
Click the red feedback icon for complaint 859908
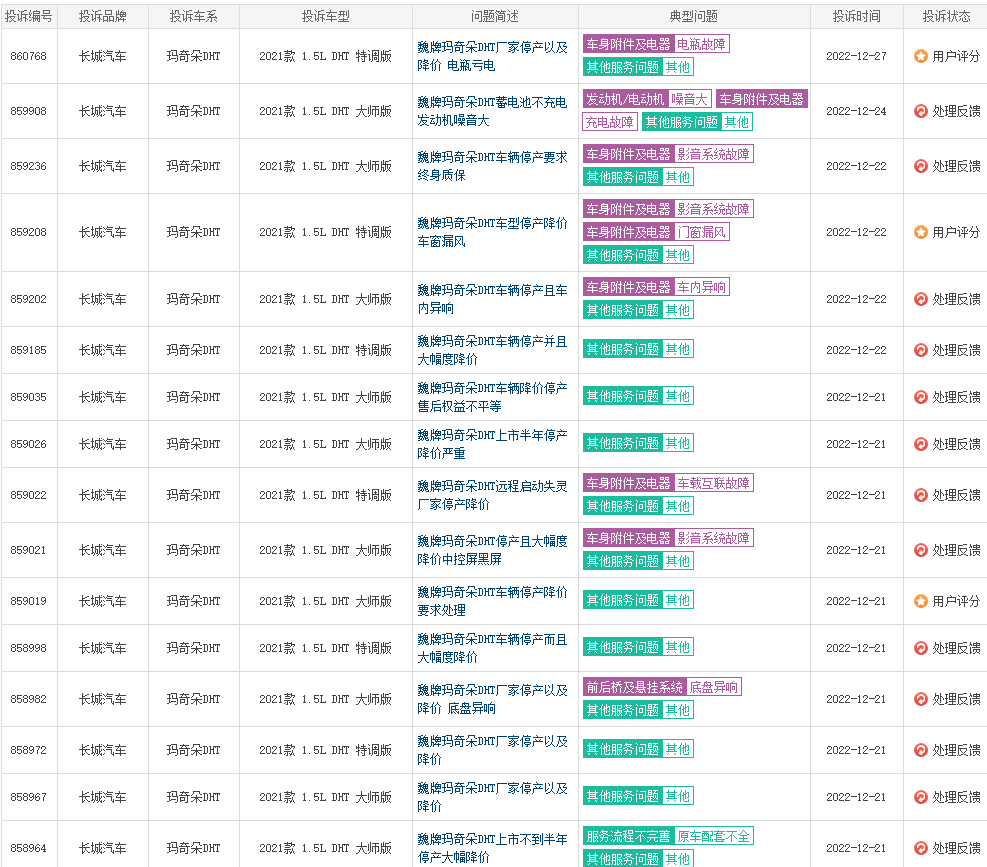(x=920, y=111)
